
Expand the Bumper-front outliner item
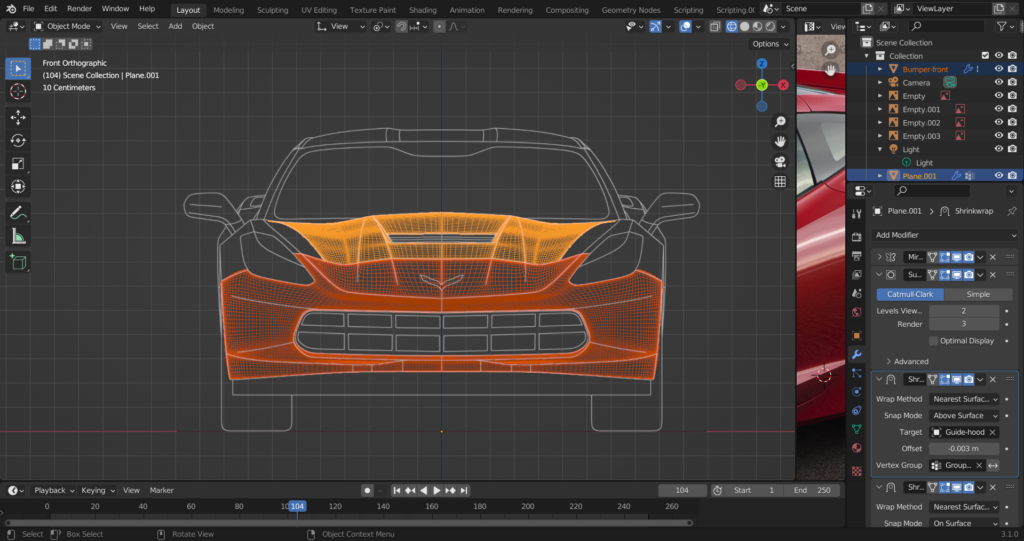coord(880,69)
